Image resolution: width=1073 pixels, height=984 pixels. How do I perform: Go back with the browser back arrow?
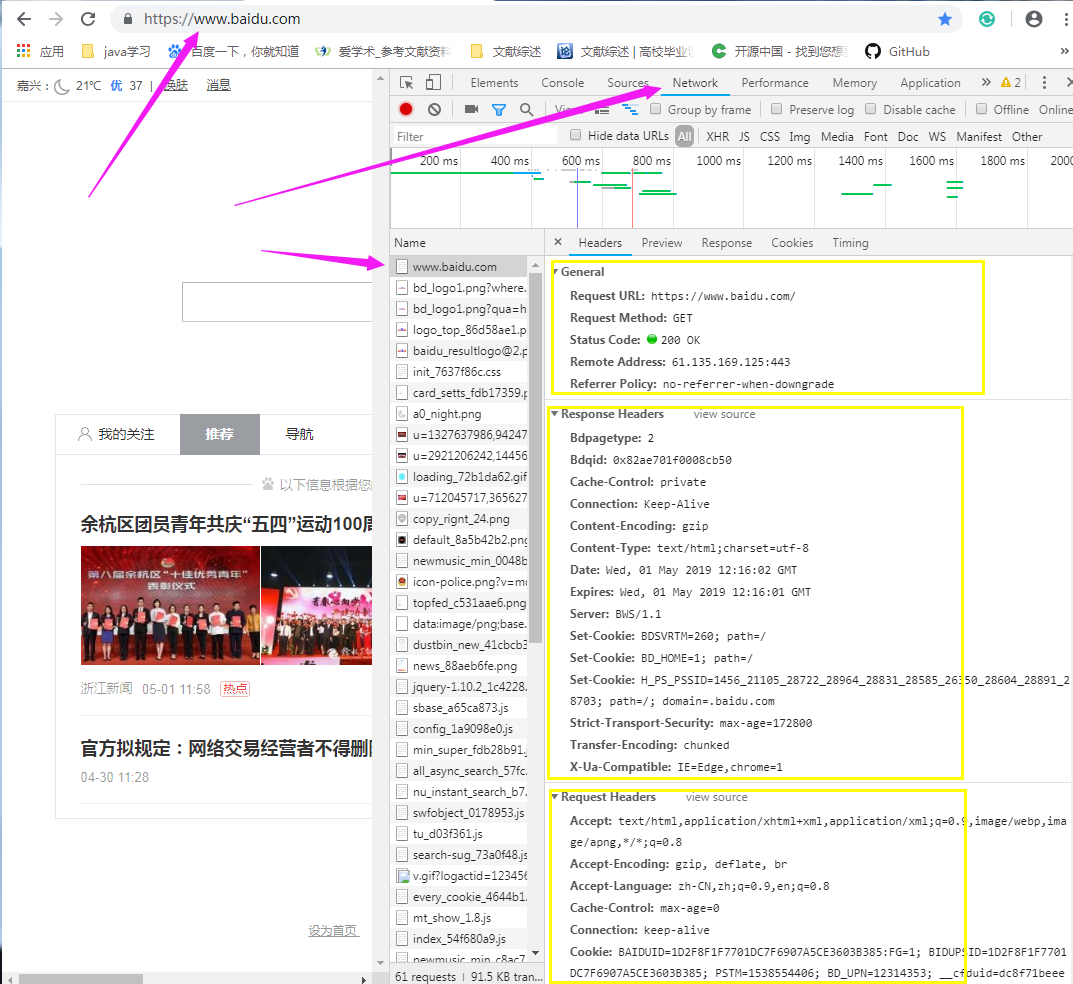point(24,19)
